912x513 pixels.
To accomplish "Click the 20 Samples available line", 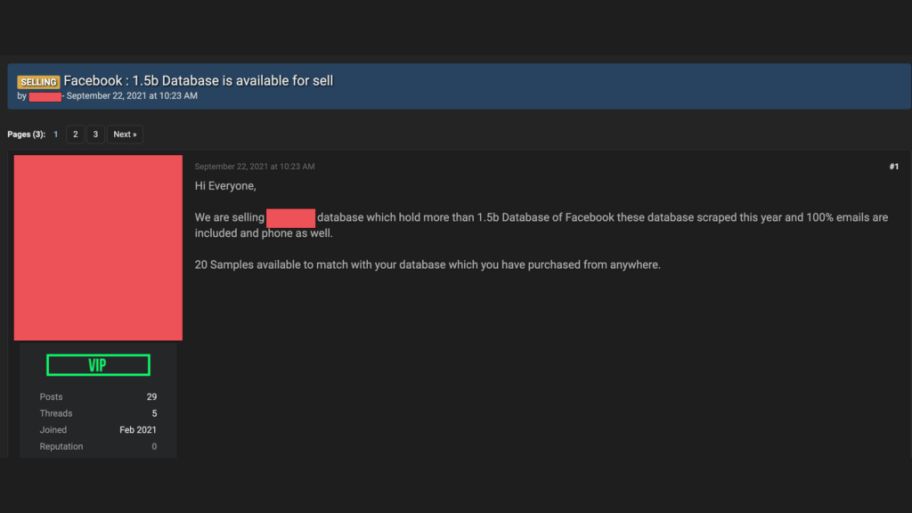I will point(428,265).
